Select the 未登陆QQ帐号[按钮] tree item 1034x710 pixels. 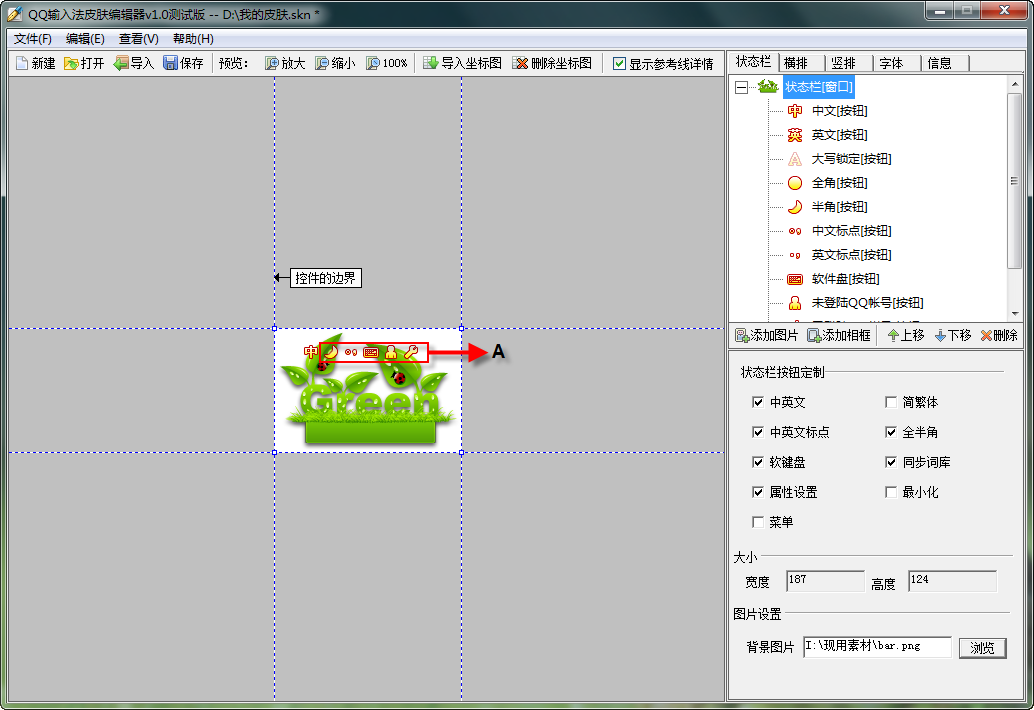tap(867, 303)
